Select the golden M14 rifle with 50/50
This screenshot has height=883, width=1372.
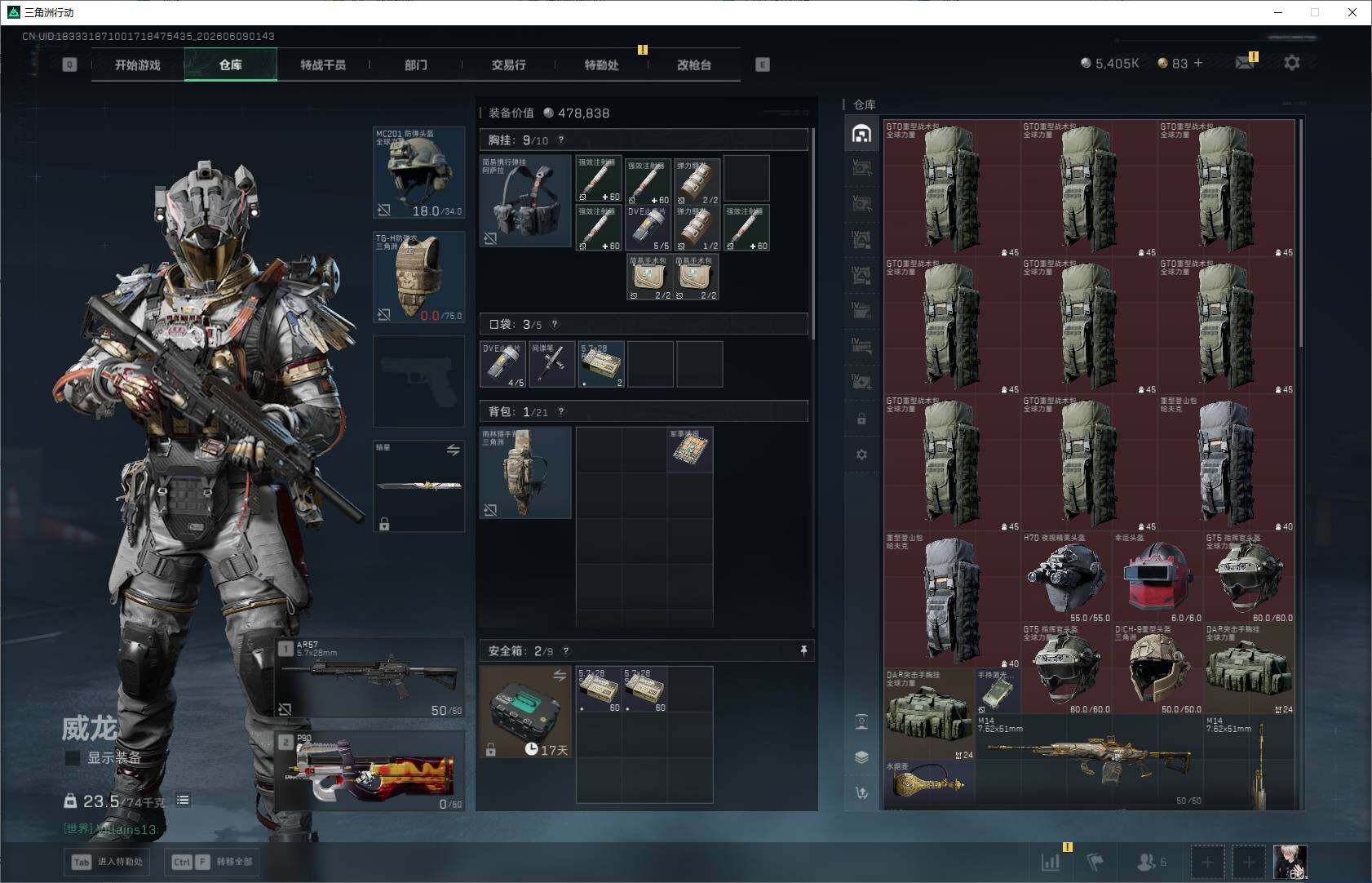pos(1089,761)
